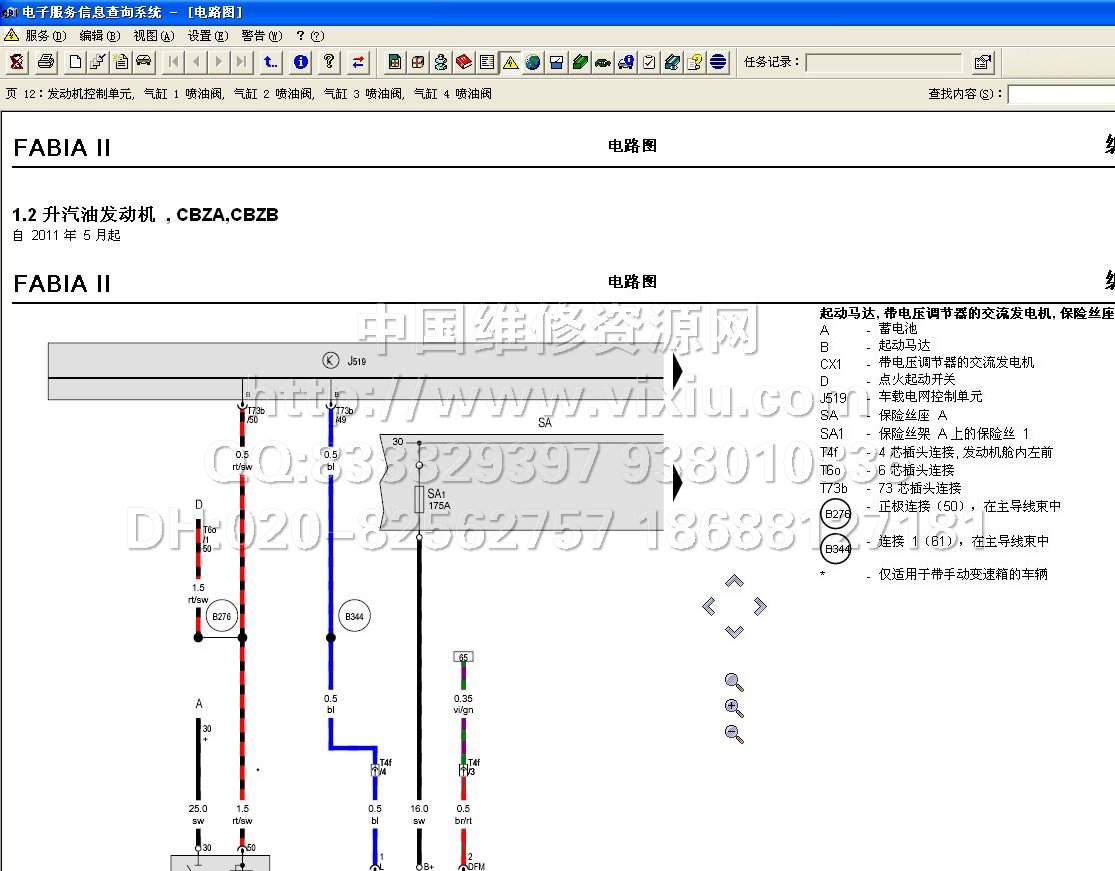Click the 查找内容 search input field
This screenshot has width=1115, height=871.
click(x=1060, y=94)
